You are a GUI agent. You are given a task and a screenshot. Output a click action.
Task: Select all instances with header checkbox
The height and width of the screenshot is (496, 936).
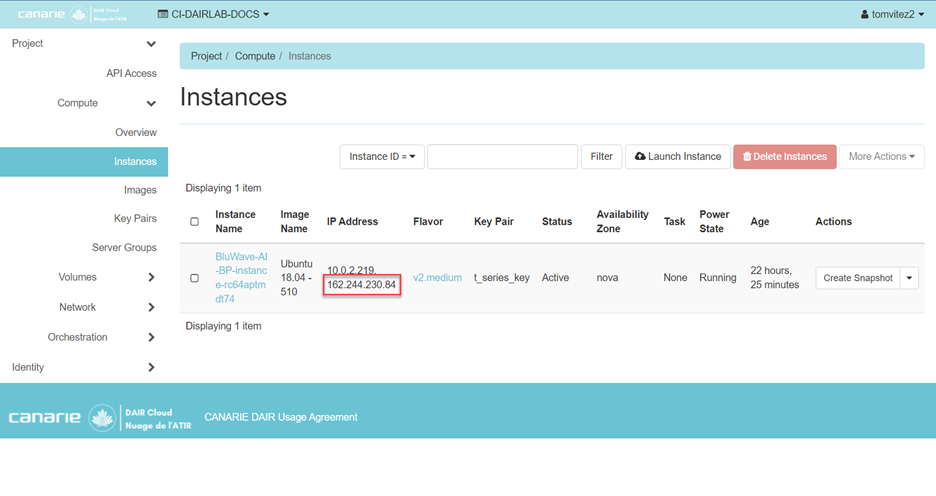click(x=195, y=222)
